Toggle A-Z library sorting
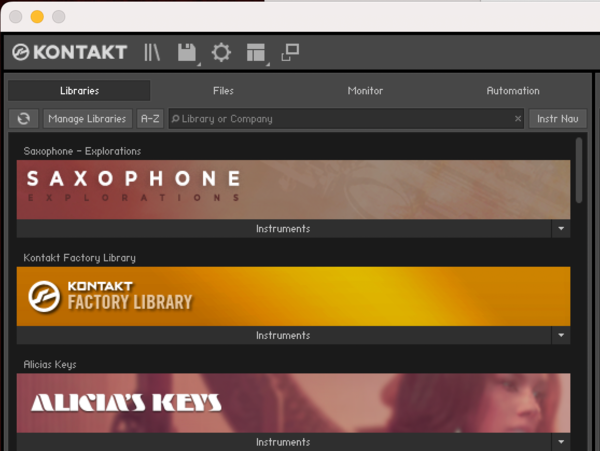Image resolution: width=600 pixels, height=451 pixels. coord(150,119)
